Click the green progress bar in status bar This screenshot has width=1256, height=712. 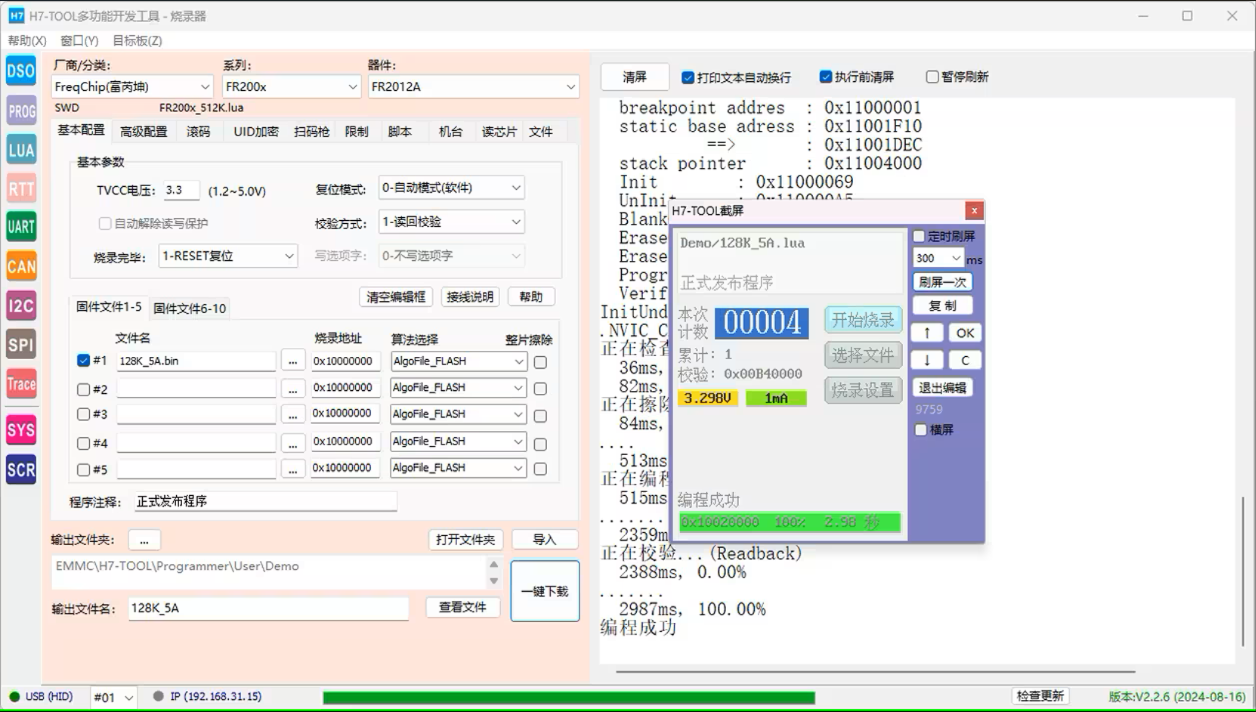pyautogui.click(x=569, y=697)
